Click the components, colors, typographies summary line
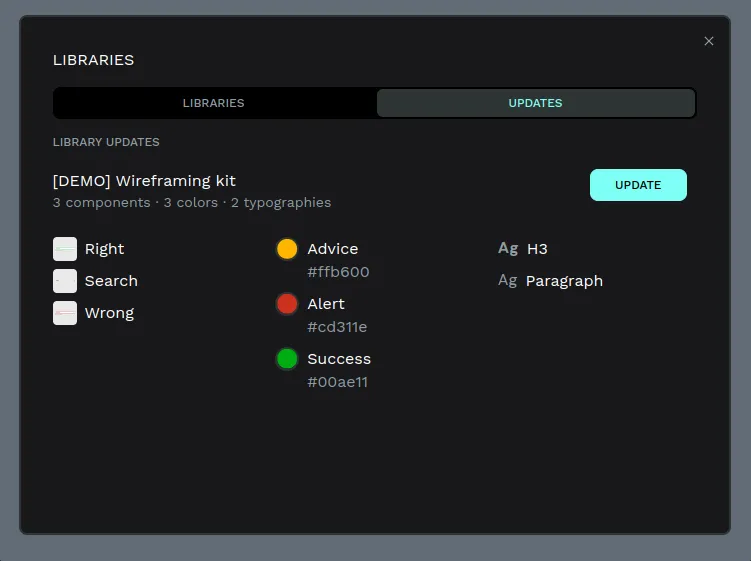This screenshot has height=561, width=751. (x=192, y=203)
